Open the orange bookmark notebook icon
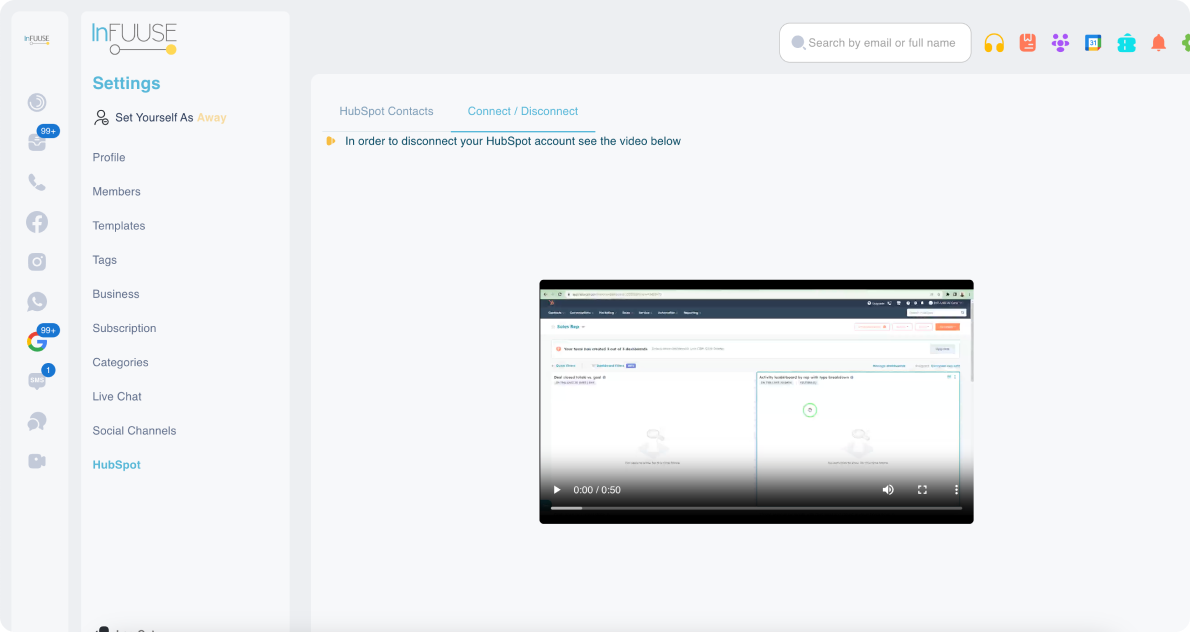Screen dimensions: 1190x632 tap(1028, 42)
